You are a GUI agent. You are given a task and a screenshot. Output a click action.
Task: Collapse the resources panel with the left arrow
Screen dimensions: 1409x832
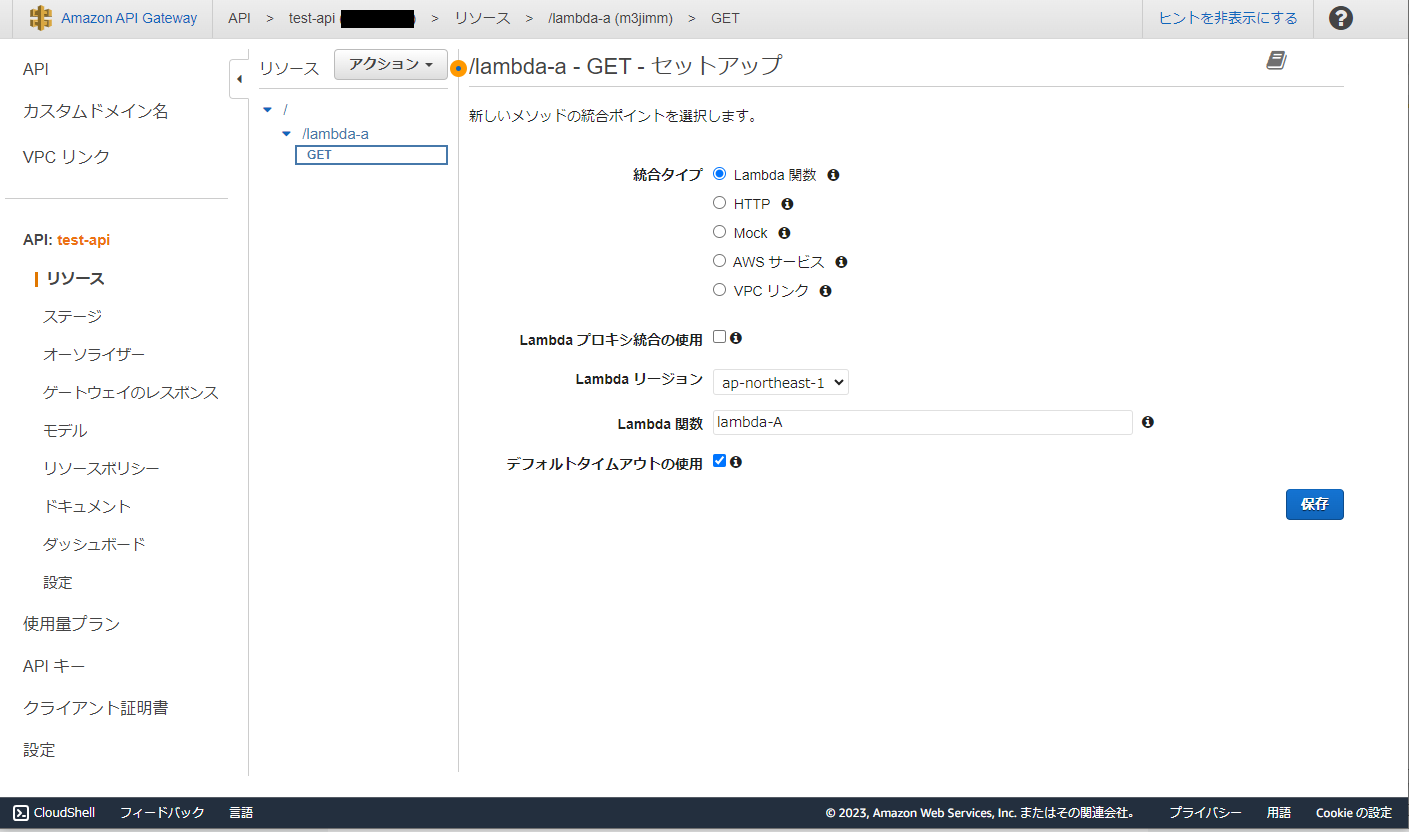[x=240, y=77]
